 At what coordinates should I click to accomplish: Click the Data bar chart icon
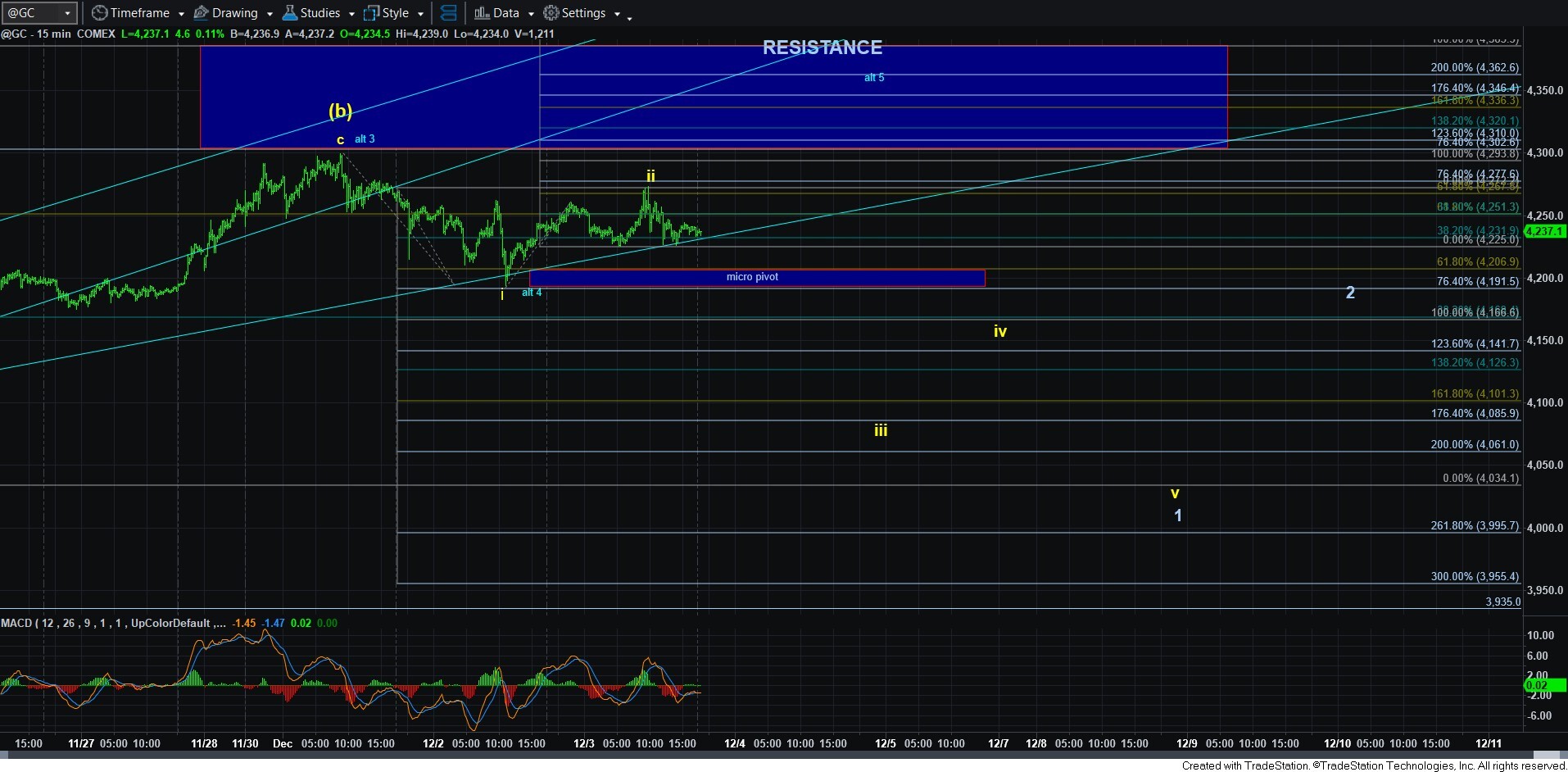(x=482, y=13)
